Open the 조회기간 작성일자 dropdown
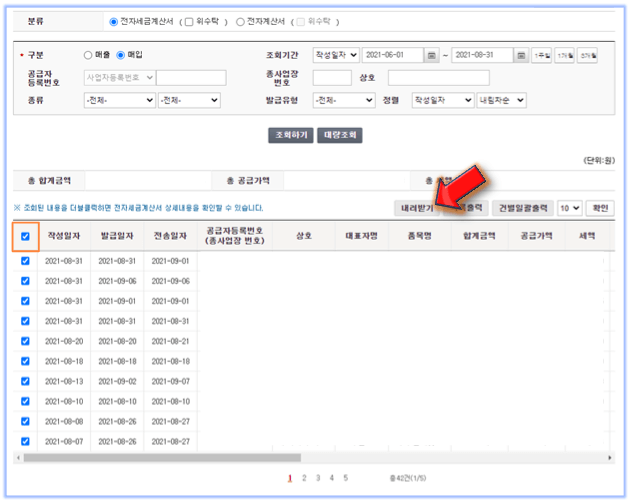Screen dimensions: 633x503 coord(336,55)
